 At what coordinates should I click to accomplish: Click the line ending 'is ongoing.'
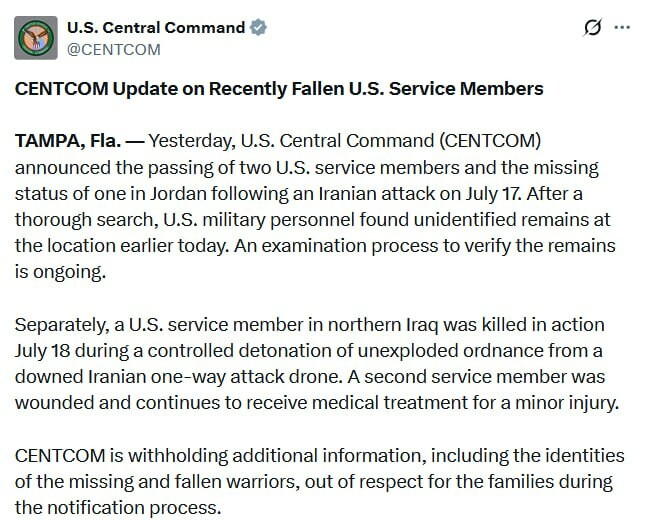click(x=60, y=272)
